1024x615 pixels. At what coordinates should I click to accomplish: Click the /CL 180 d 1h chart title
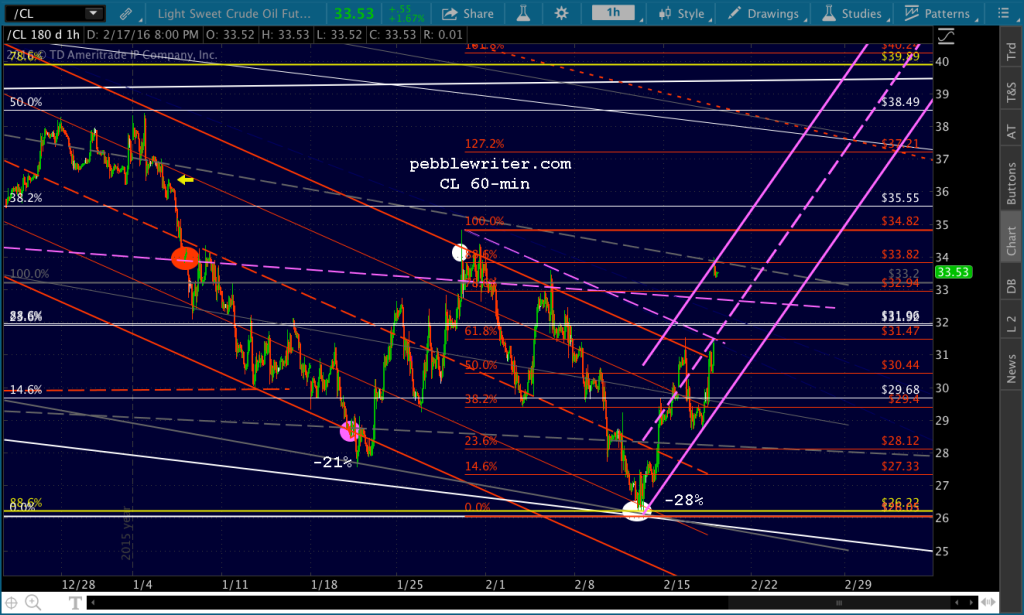[x=43, y=35]
